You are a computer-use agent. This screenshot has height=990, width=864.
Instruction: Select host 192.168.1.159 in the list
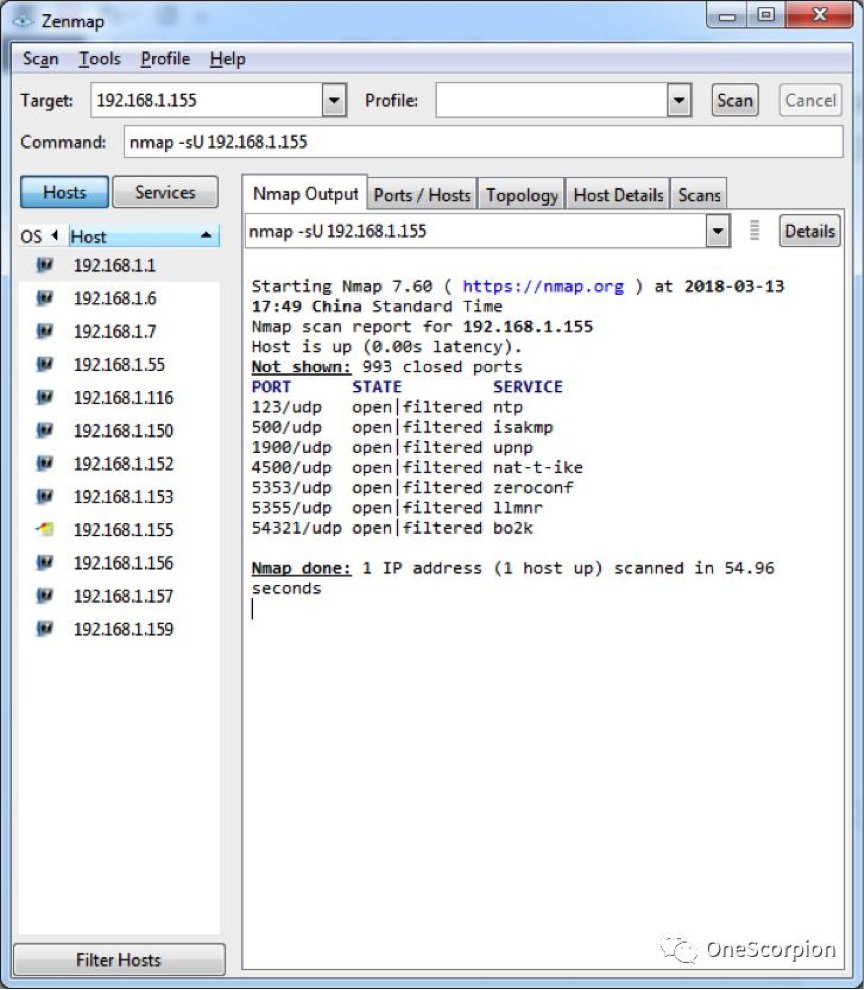[119, 629]
